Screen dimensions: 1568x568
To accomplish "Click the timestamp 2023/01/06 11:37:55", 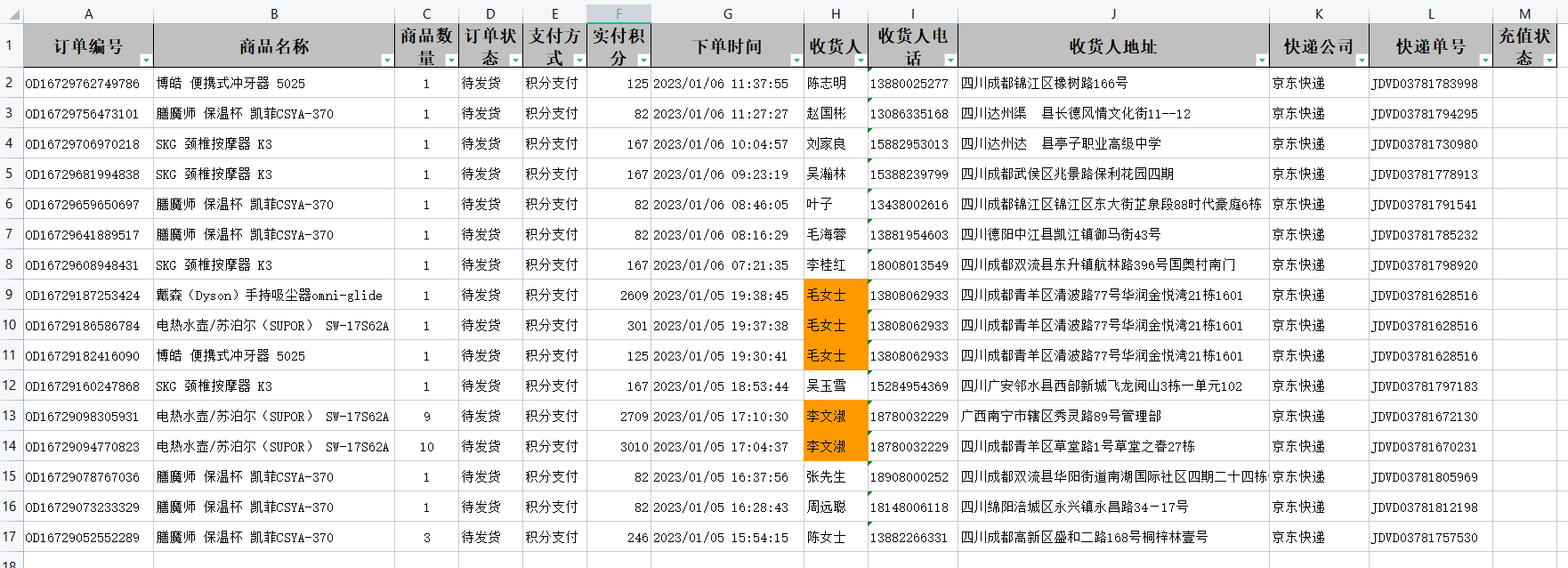I will click(721, 84).
